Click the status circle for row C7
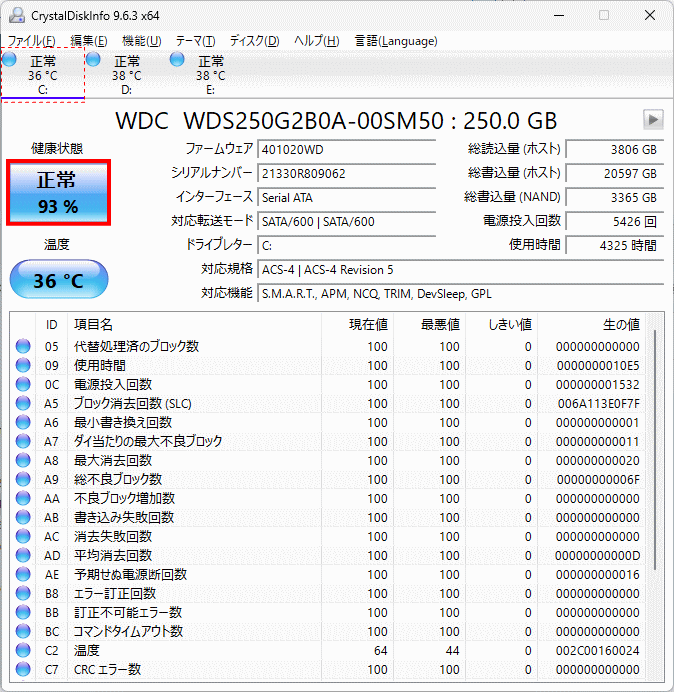The height and width of the screenshot is (692, 674). coord(23,669)
